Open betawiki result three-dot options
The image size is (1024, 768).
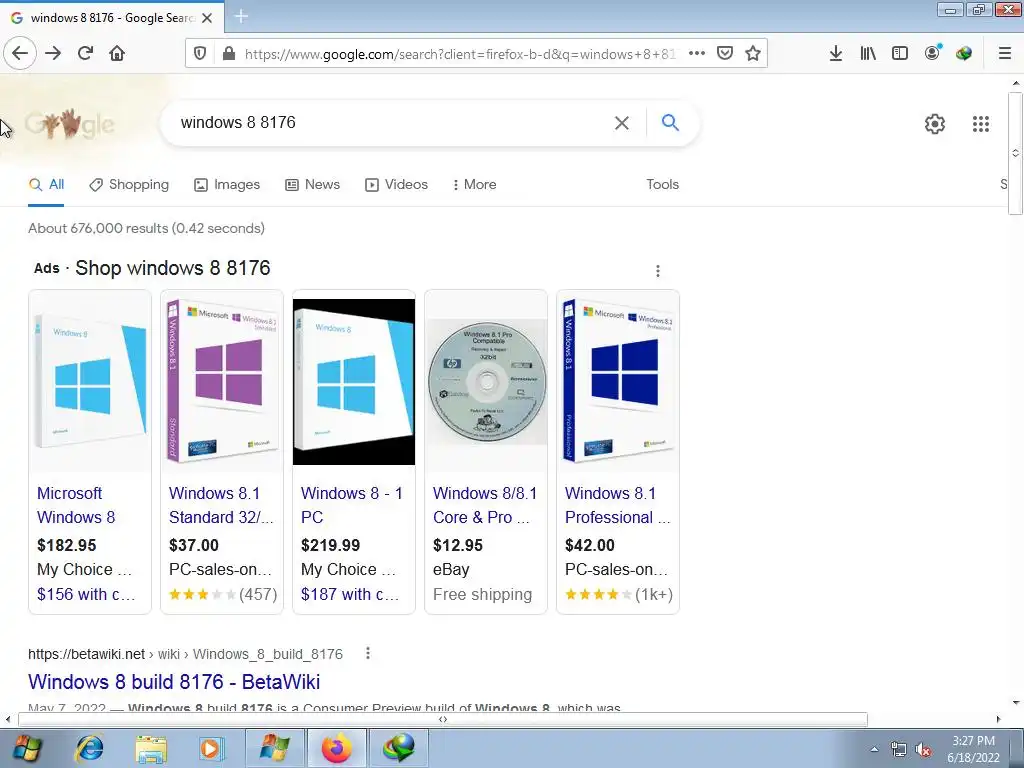tap(368, 653)
